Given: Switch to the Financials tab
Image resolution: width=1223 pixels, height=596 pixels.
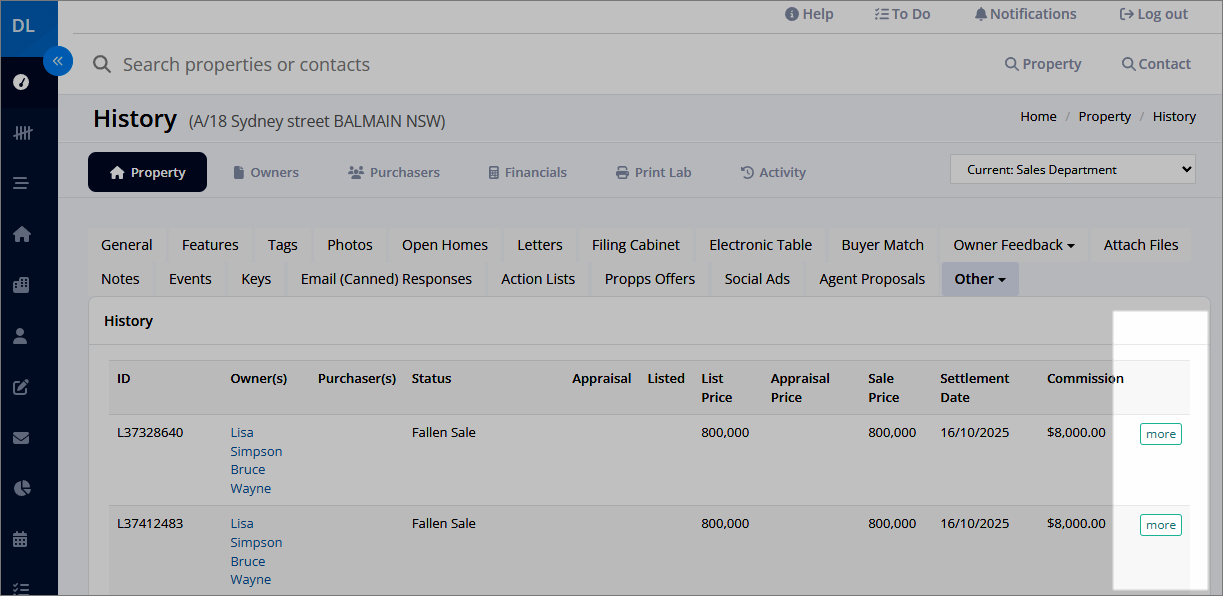Looking at the screenshot, I should [x=527, y=172].
